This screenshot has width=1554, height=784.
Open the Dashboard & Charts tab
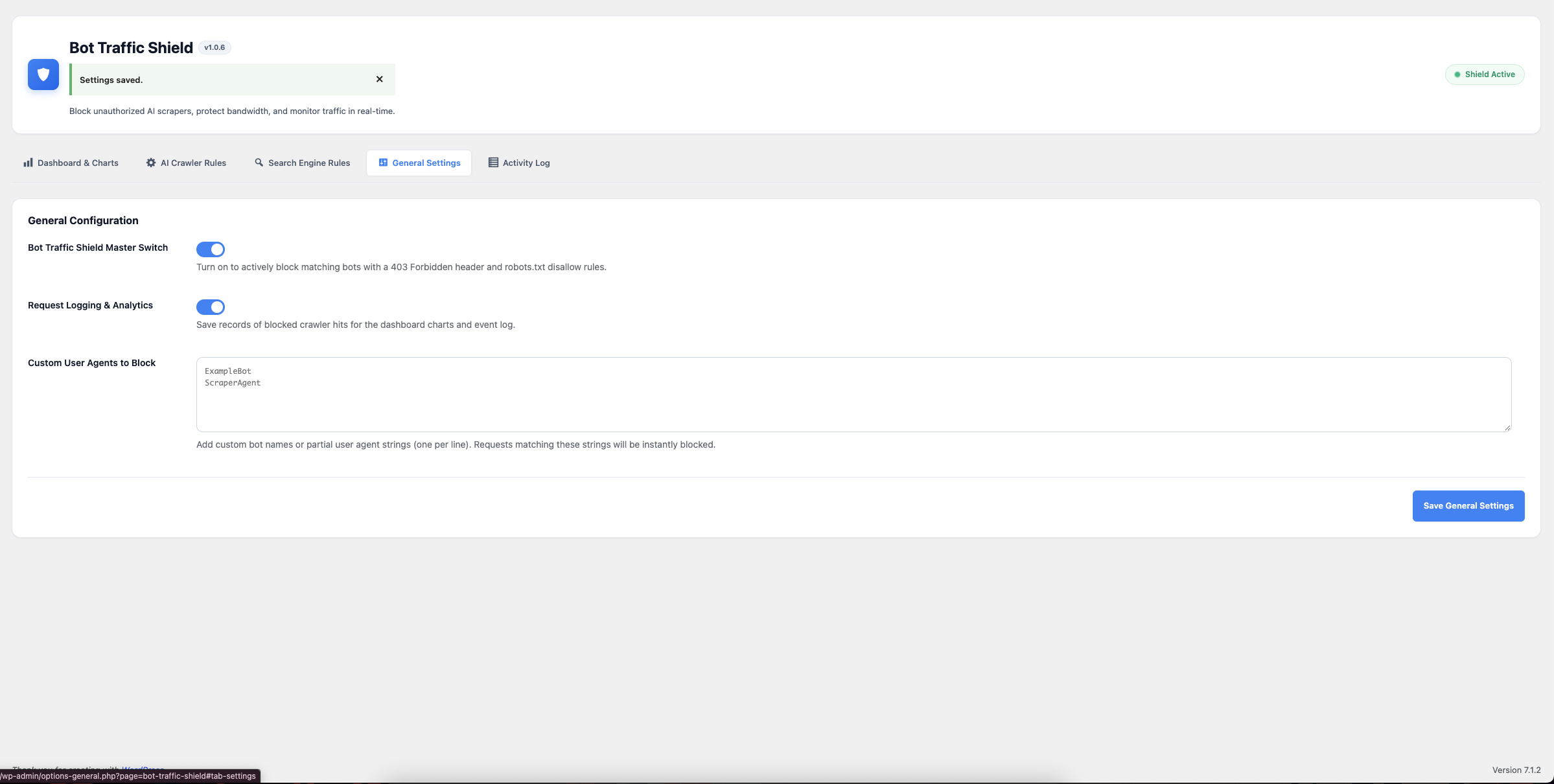71,163
